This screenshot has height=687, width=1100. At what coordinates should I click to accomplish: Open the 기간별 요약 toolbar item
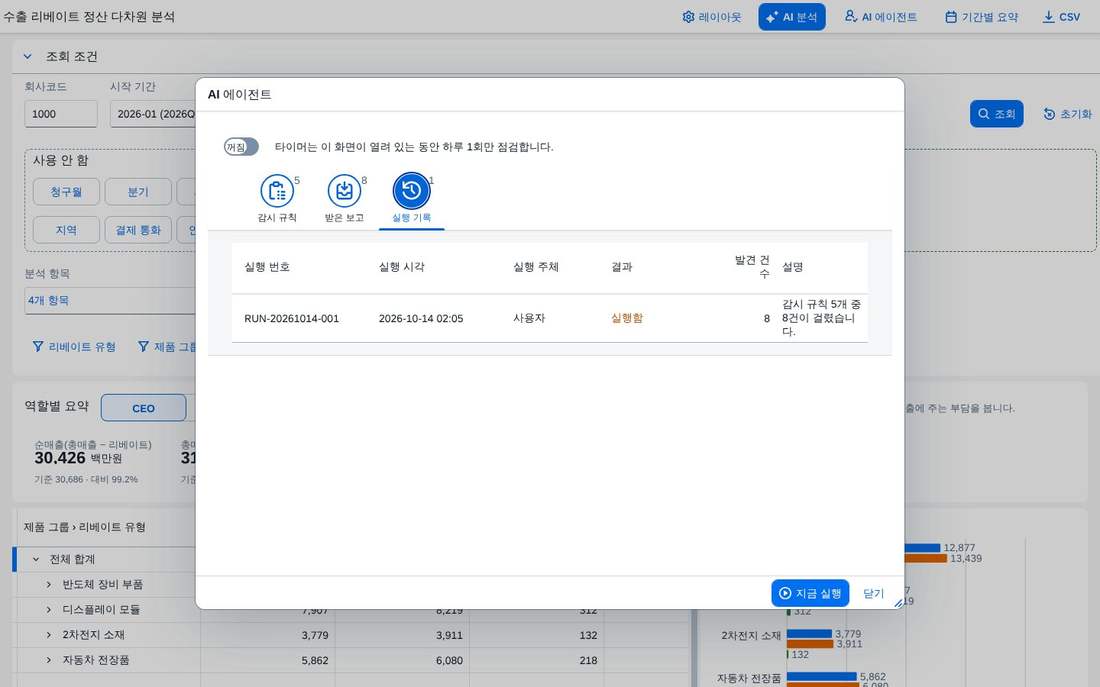(981, 17)
